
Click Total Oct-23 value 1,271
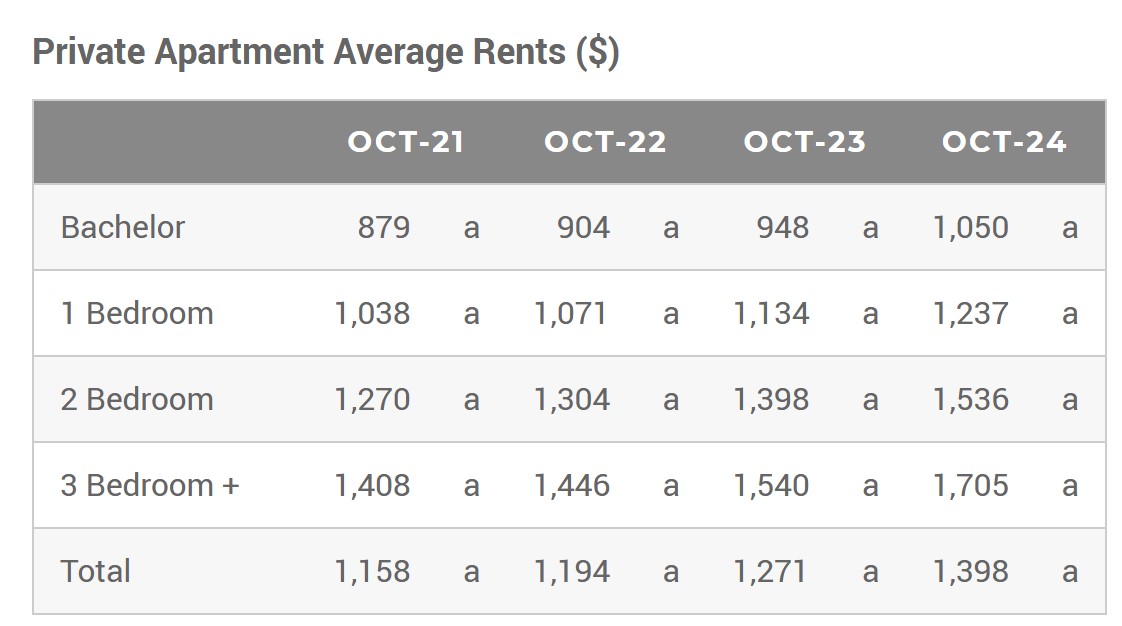(x=770, y=571)
